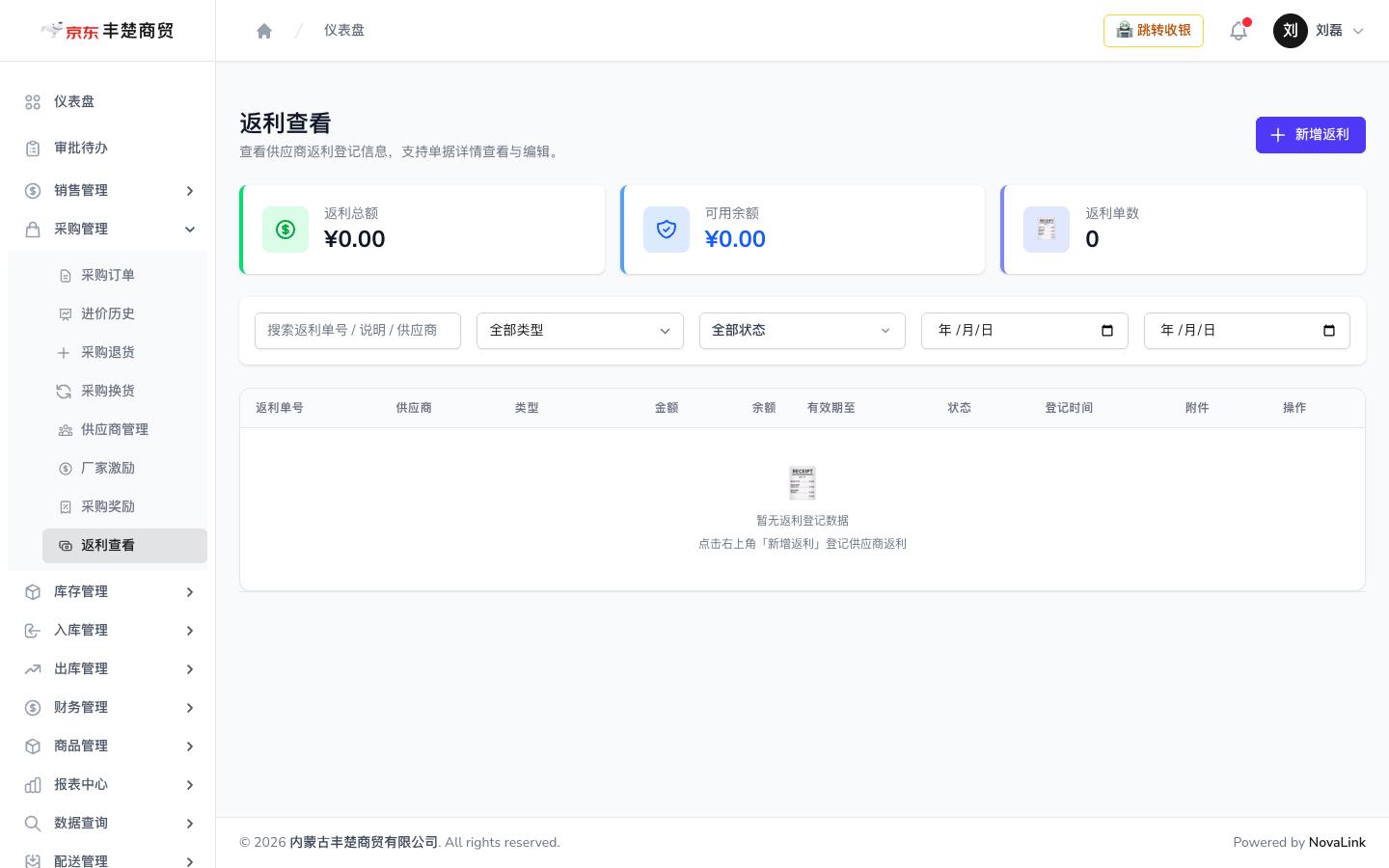Open 审批待办 in the sidebar

(x=107, y=148)
